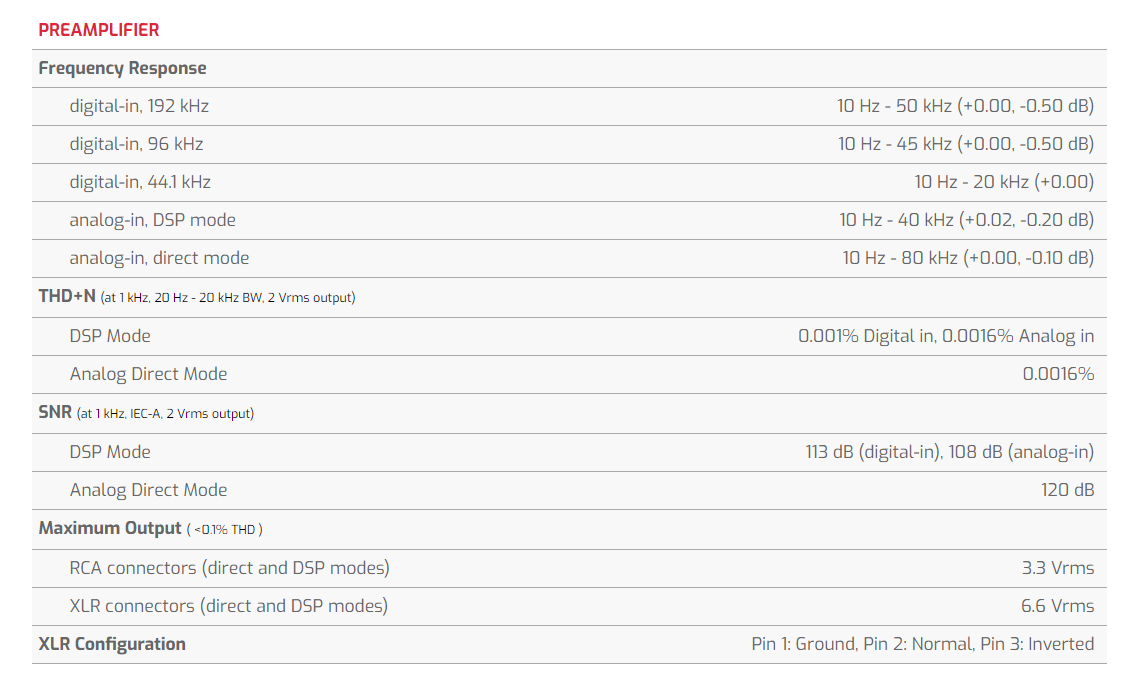Click the 6.6 Vrms value
The height and width of the screenshot is (690, 1131).
click(x=1057, y=606)
